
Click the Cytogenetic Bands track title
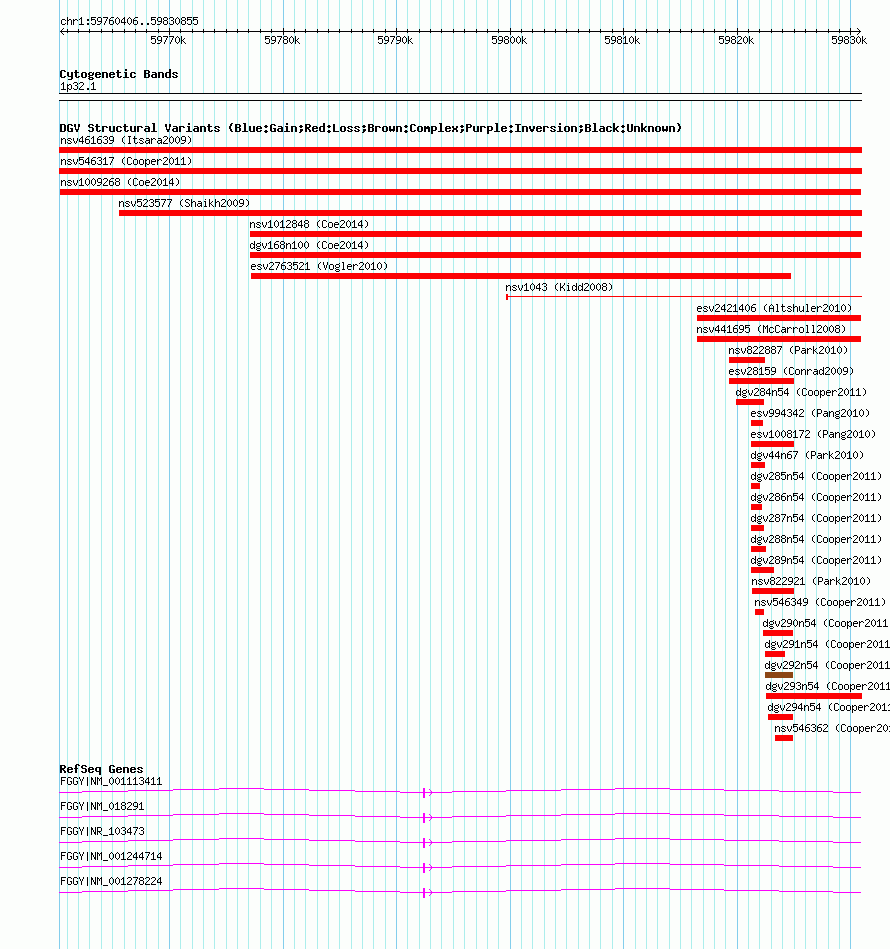click(119, 74)
